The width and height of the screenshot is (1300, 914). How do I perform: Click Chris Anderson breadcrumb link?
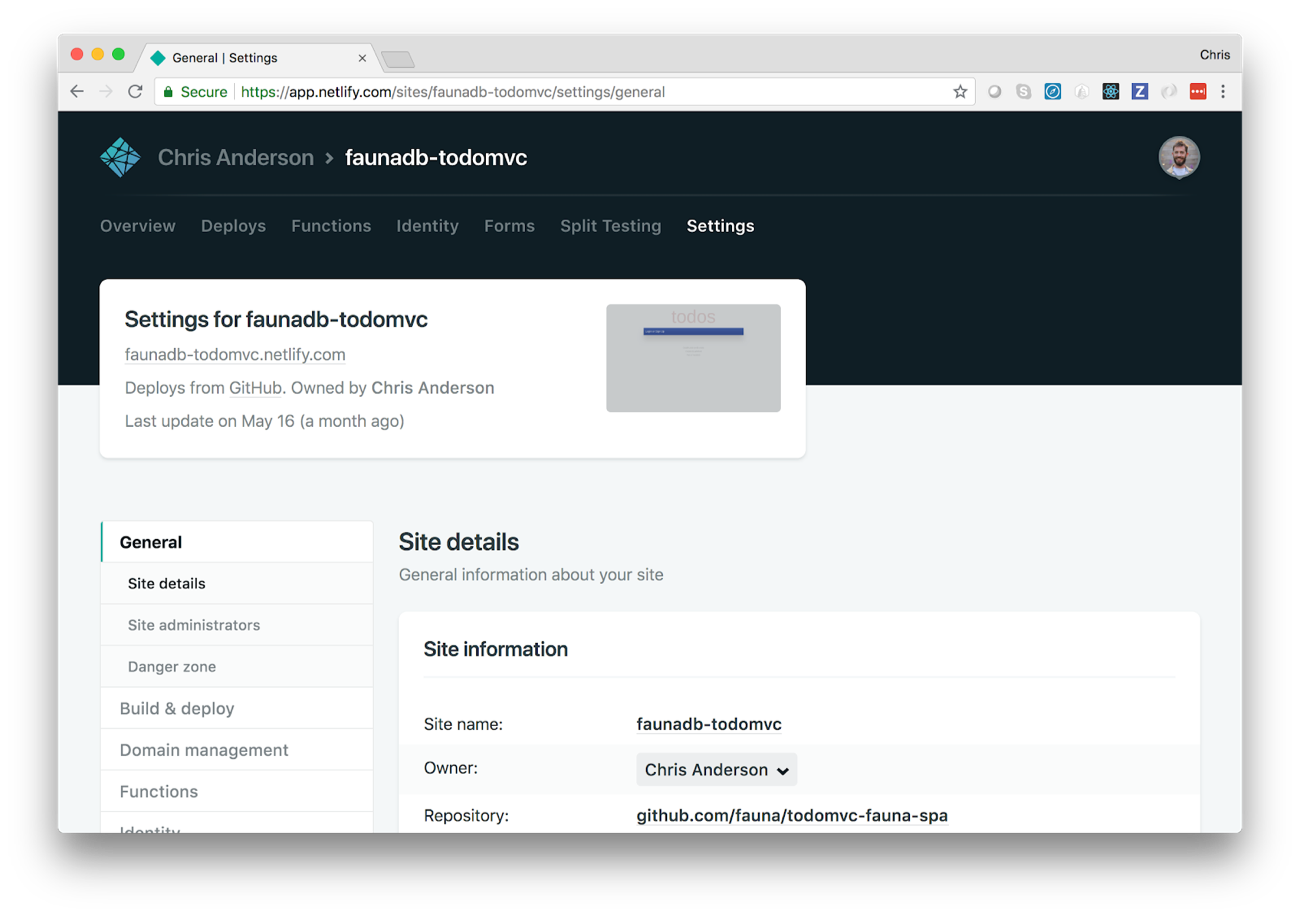coord(236,158)
